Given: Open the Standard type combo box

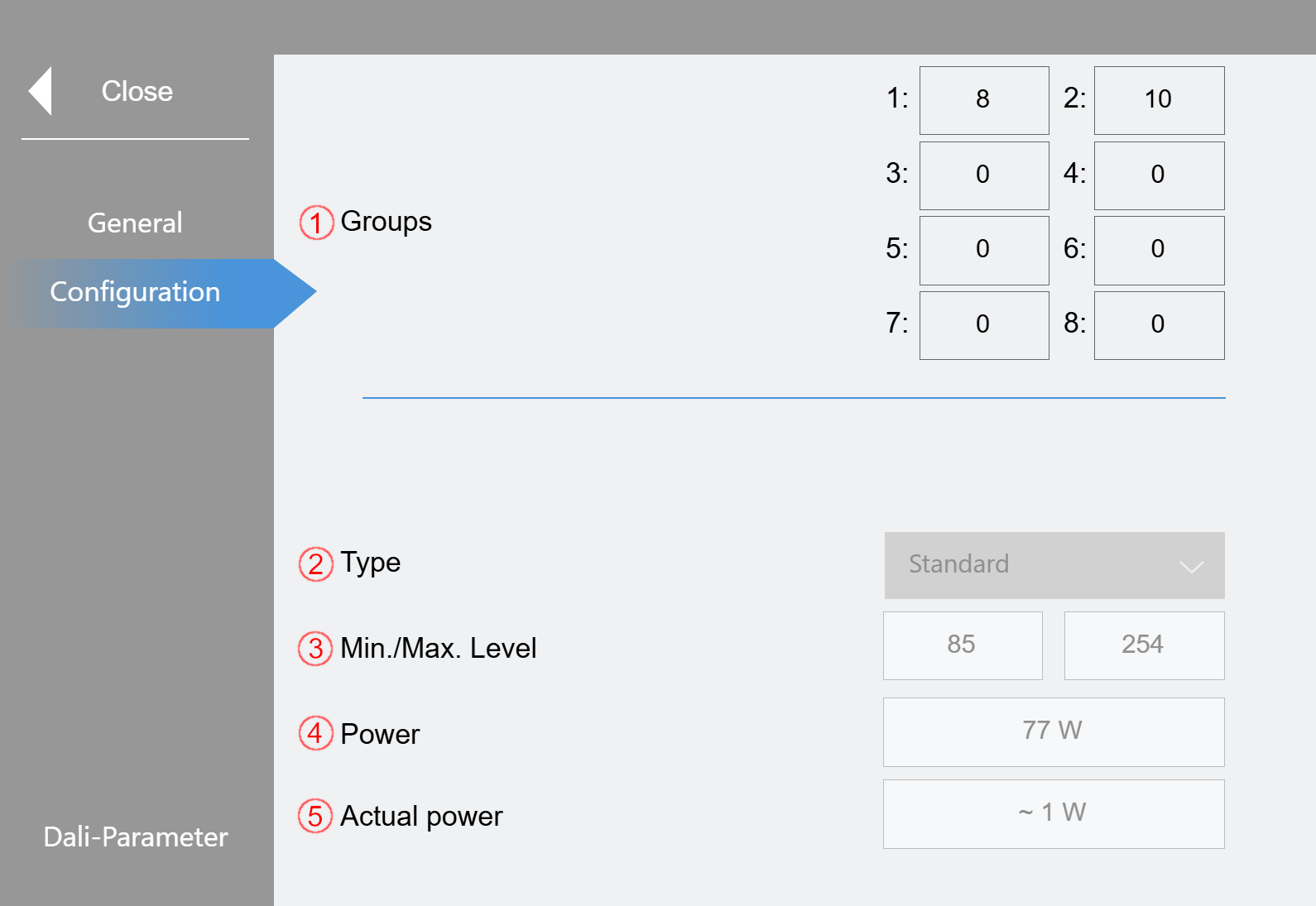Looking at the screenshot, I should (x=1054, y=565).
